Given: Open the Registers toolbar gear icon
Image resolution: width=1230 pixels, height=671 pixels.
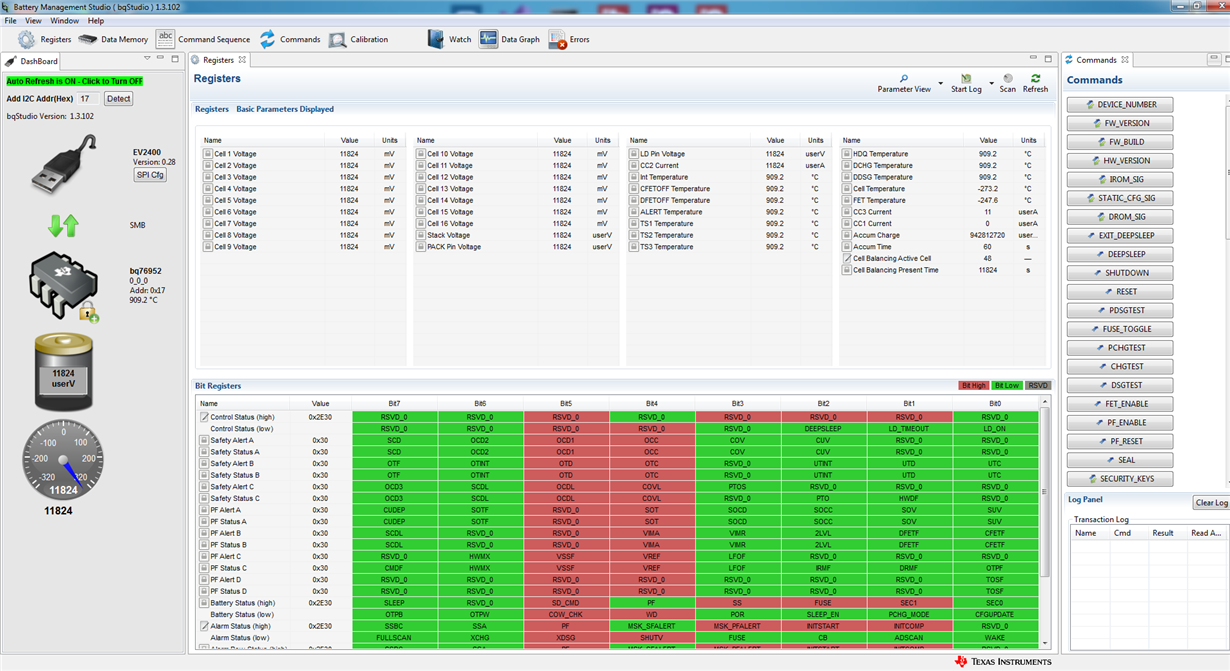Looking at the screenshot, I should pyautogui.click(x=27, y=40).
